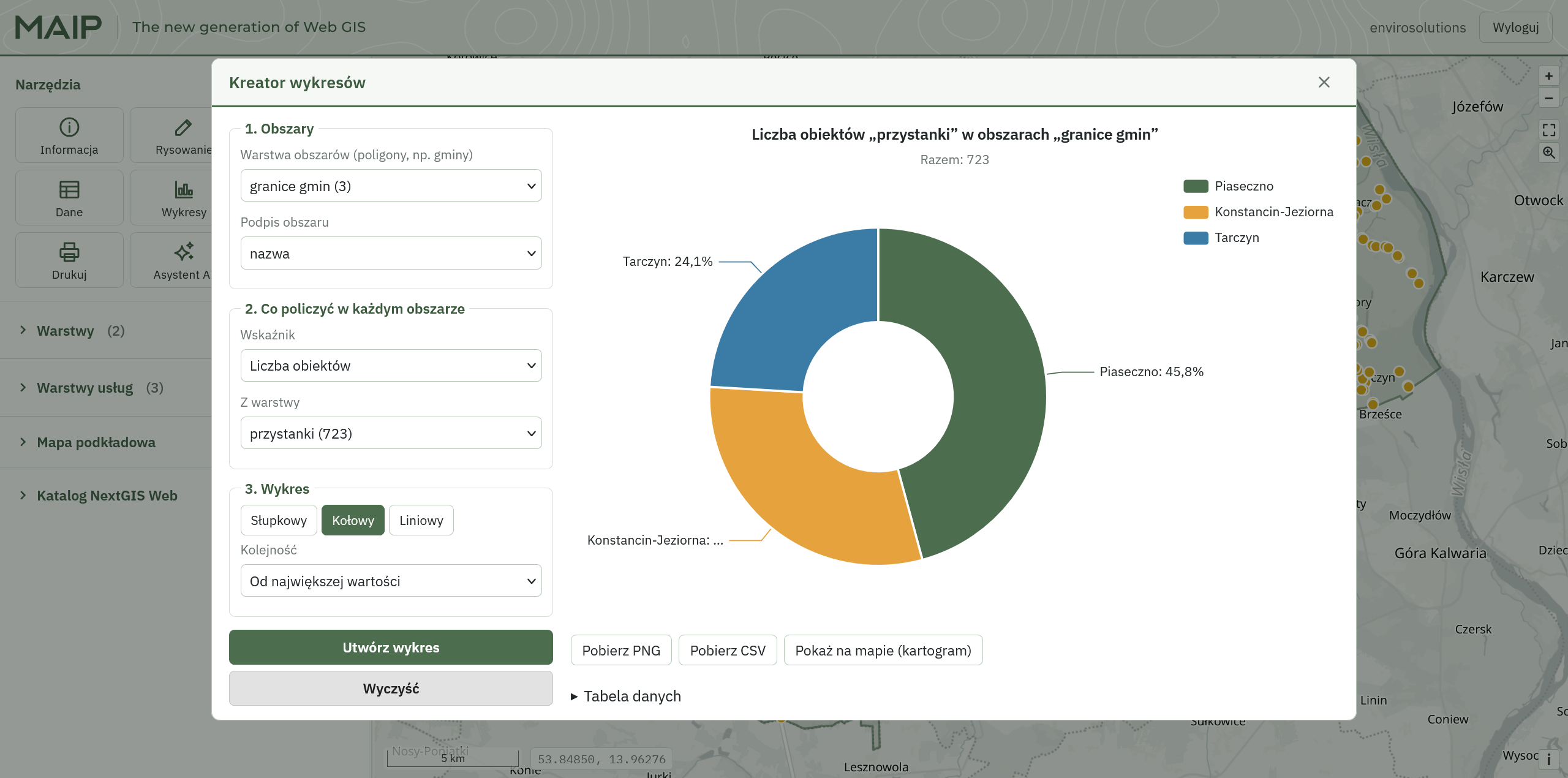1568x778 pixels.
Task: Click the MAIP logo
Action: [x=58, y=28]
